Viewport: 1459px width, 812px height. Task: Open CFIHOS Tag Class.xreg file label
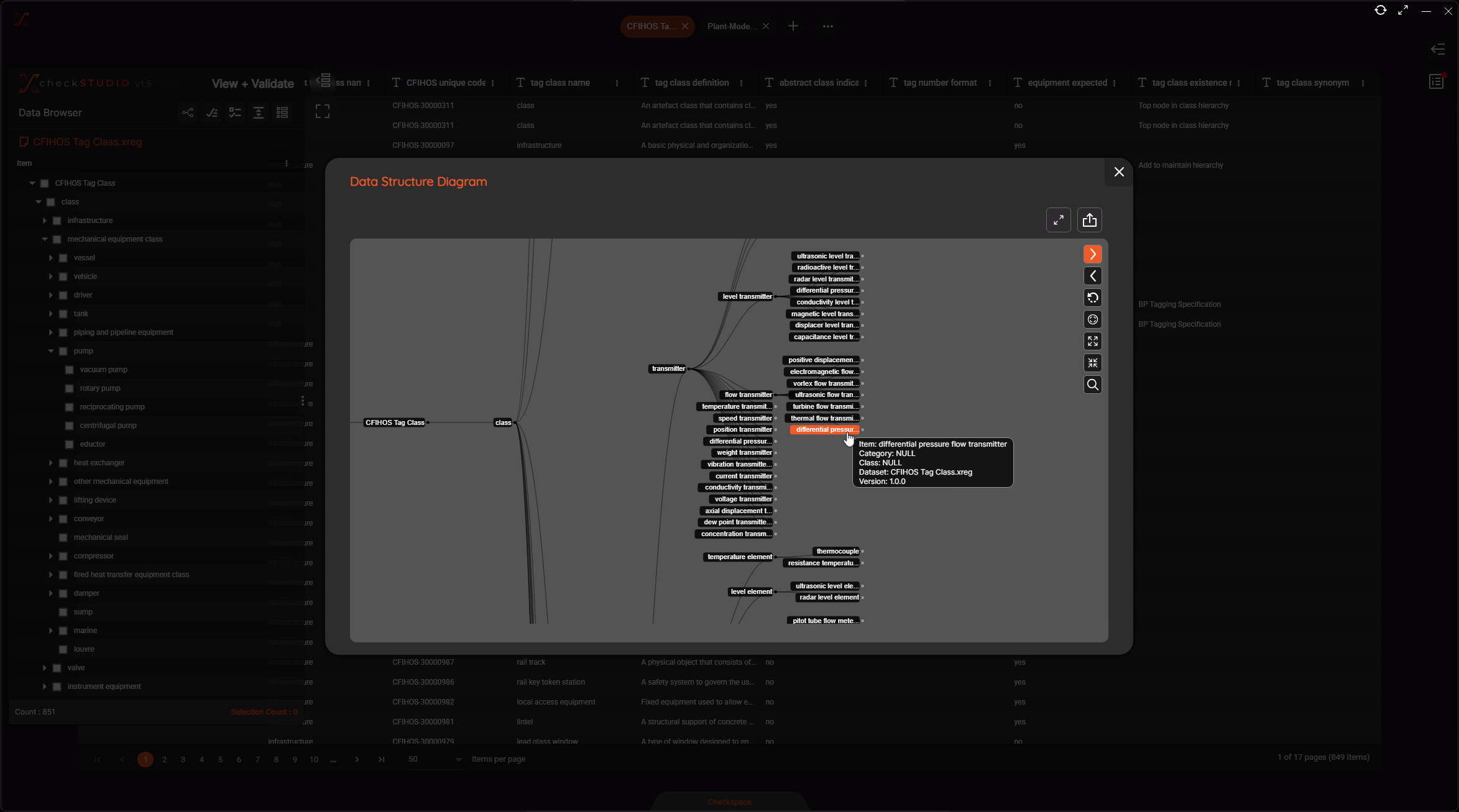[x=87, y=142]
